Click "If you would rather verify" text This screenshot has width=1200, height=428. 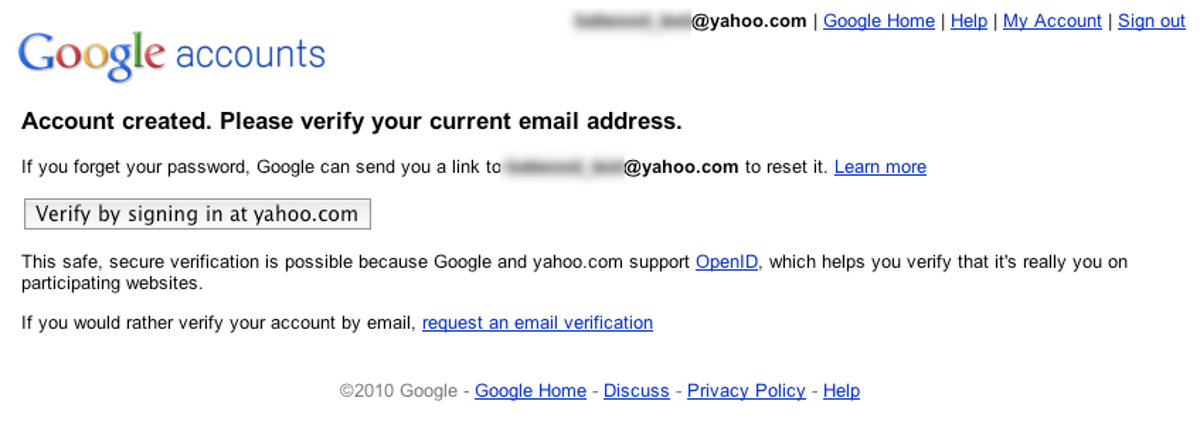point(218,323)
